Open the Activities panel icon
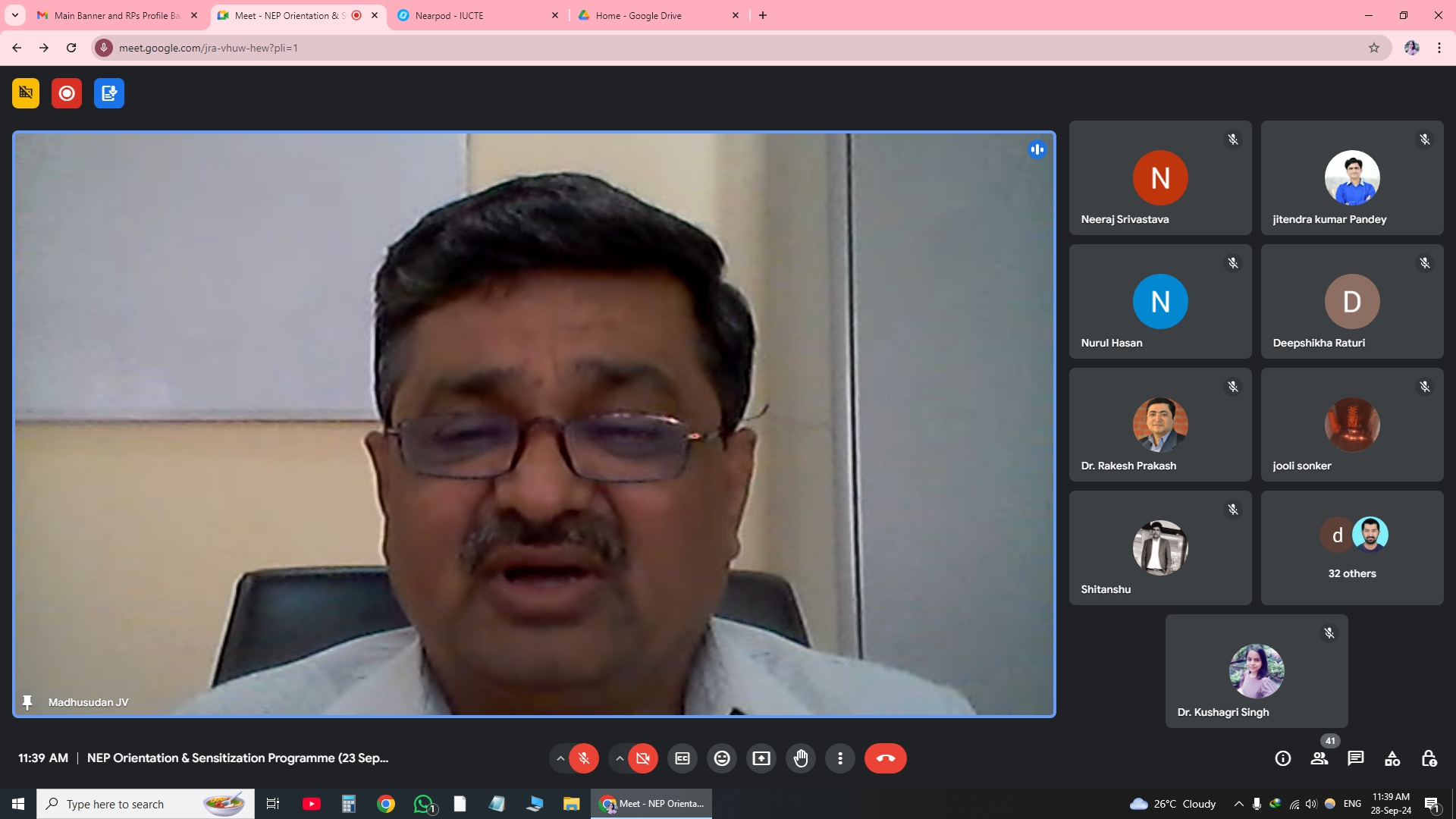 click(1392, 758)
